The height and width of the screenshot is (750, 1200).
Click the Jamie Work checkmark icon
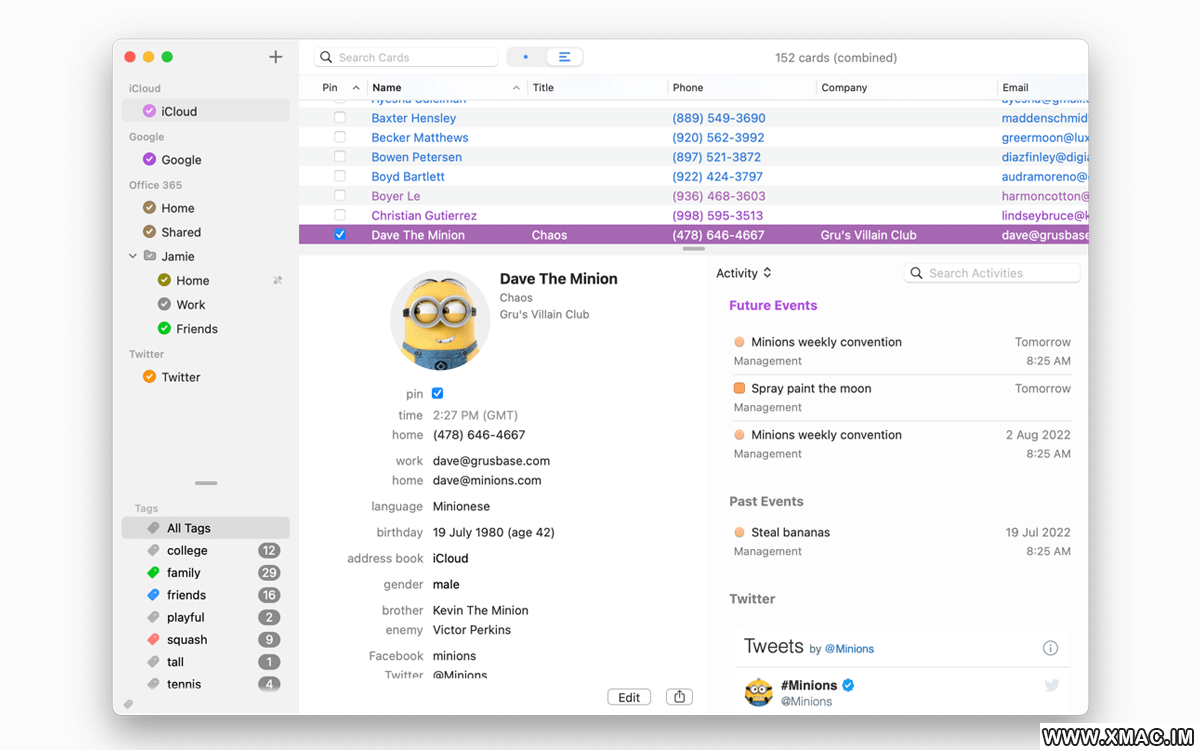tap(164, 304)
